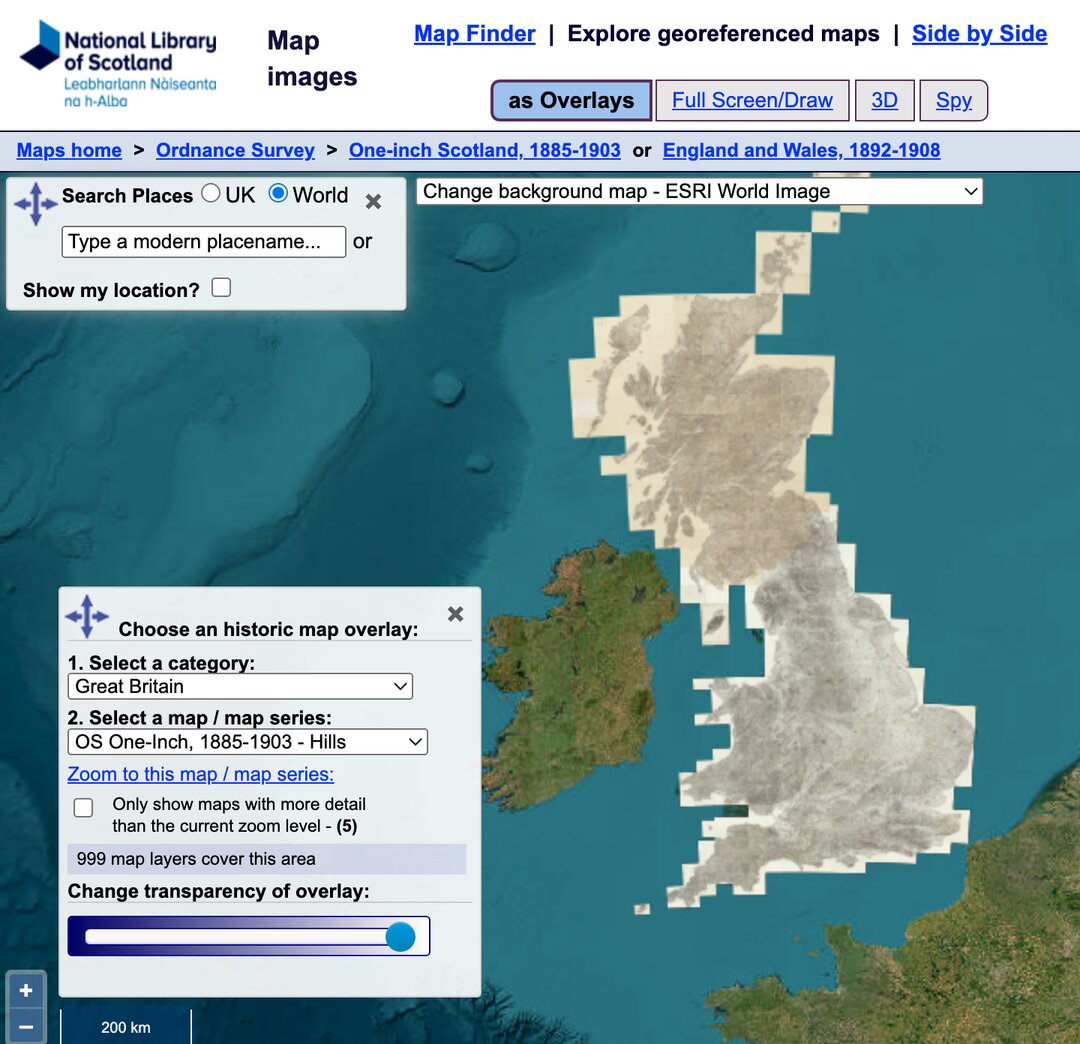
Task: Enable the Show my location checkbox
Action: [x=221, y=287]
